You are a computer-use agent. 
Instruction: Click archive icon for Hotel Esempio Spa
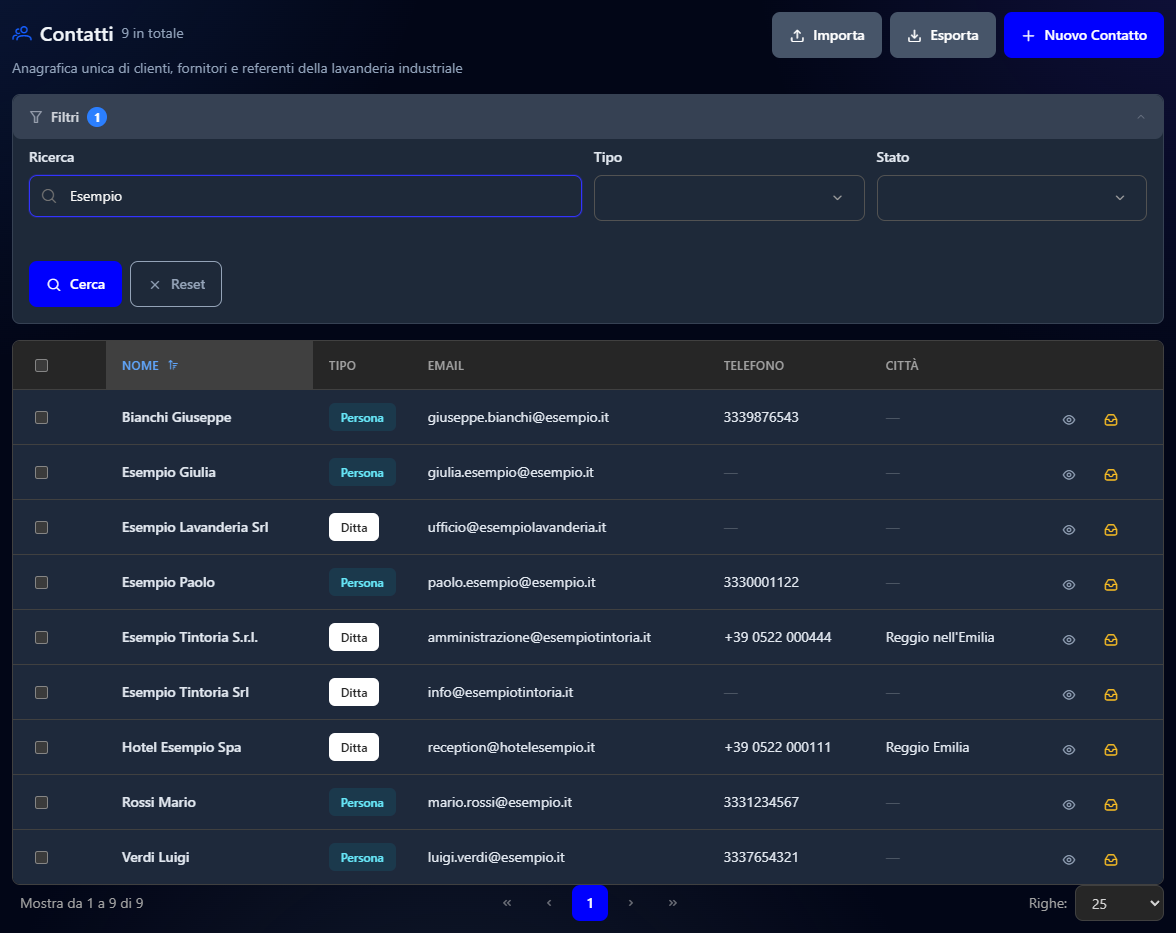point(1111,750)
